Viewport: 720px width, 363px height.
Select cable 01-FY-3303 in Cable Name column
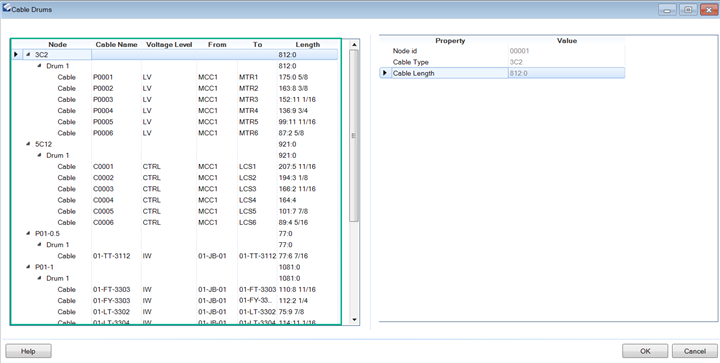112,301
